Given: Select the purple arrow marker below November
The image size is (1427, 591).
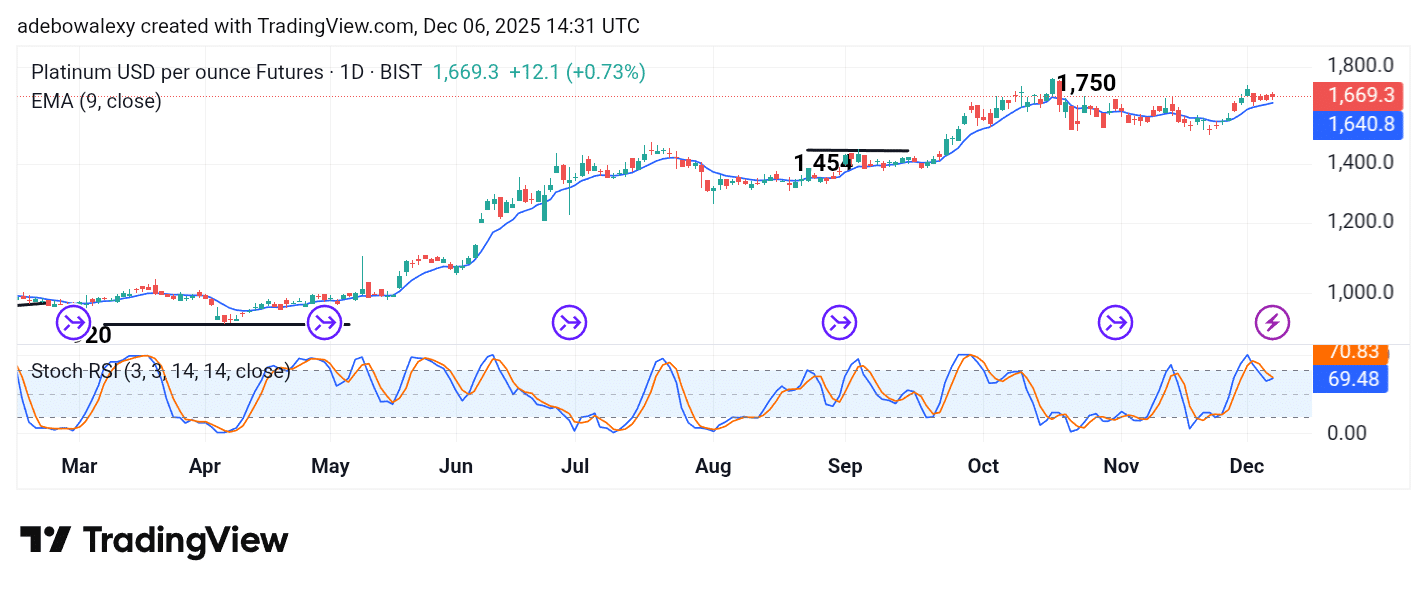Looking at the screenshot, I should [1115, 322].
